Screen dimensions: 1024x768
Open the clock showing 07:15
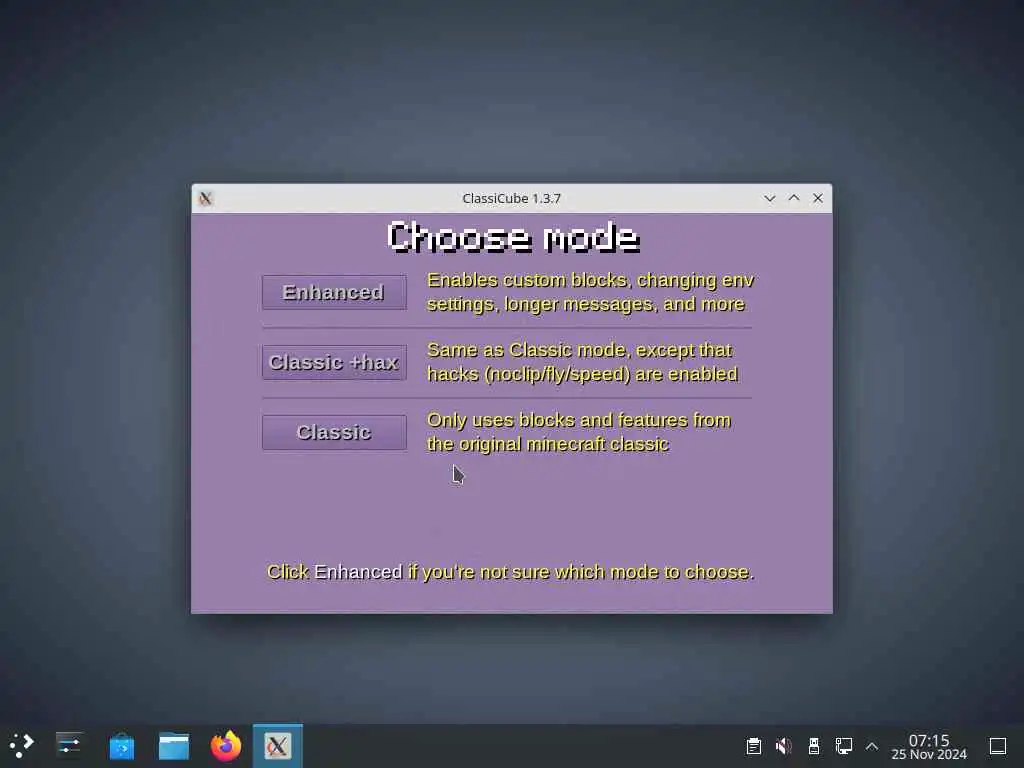pos(929,746)
